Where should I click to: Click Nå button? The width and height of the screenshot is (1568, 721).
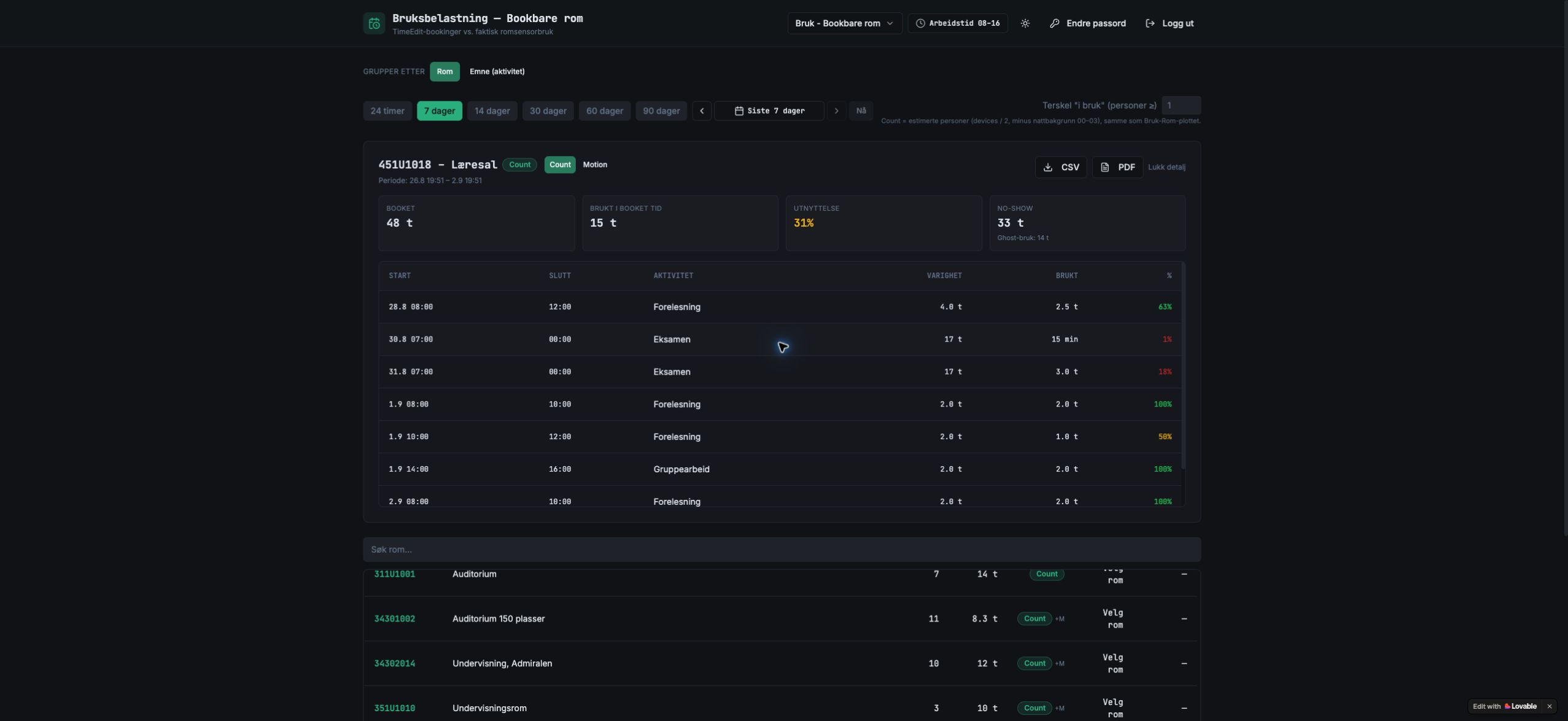861,111
